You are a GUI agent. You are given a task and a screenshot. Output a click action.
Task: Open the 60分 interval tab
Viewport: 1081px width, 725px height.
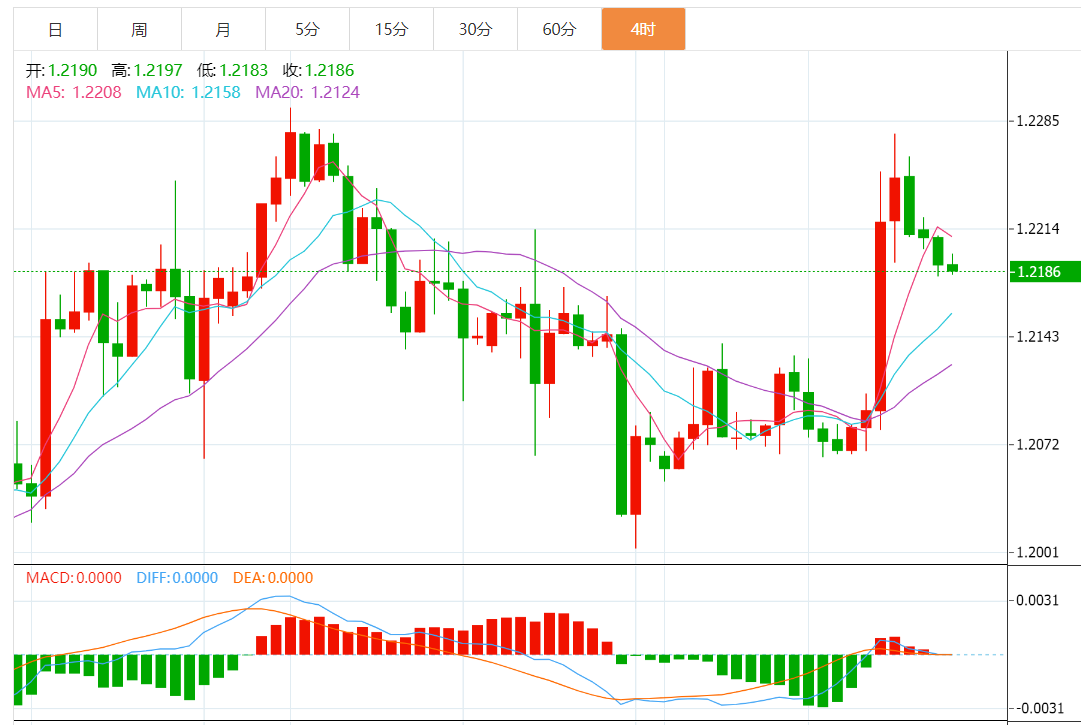point(560,30)
